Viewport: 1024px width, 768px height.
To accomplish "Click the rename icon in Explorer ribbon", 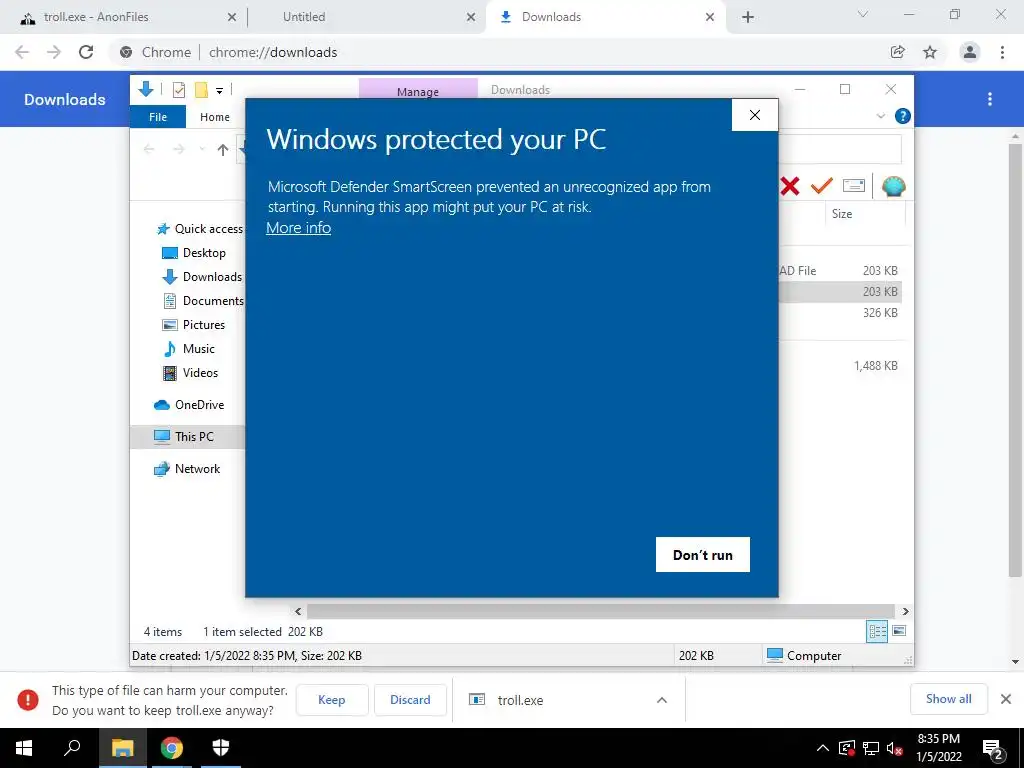I will tap(854, 186).
